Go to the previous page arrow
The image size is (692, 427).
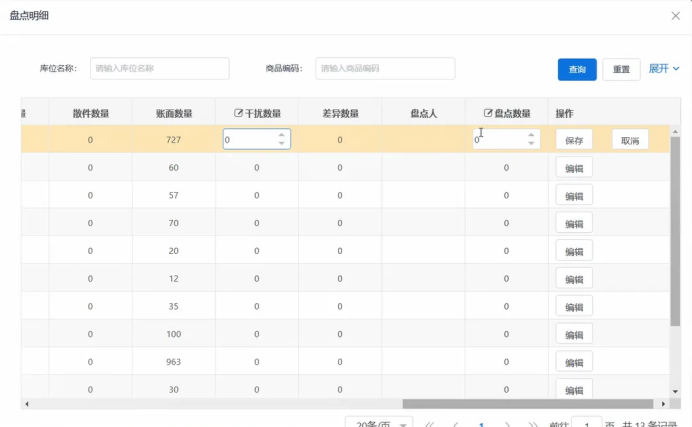pos(455,424)
